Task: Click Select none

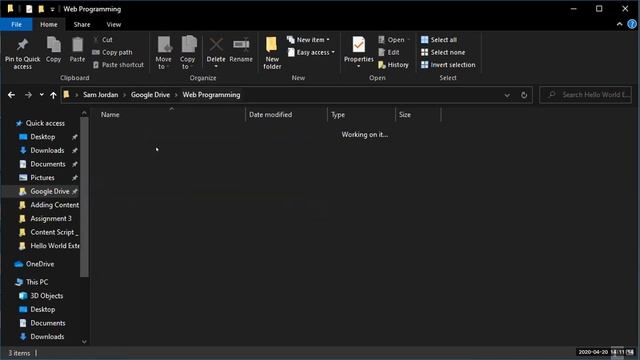Action: pyautogui.click(x=443, y=52)
